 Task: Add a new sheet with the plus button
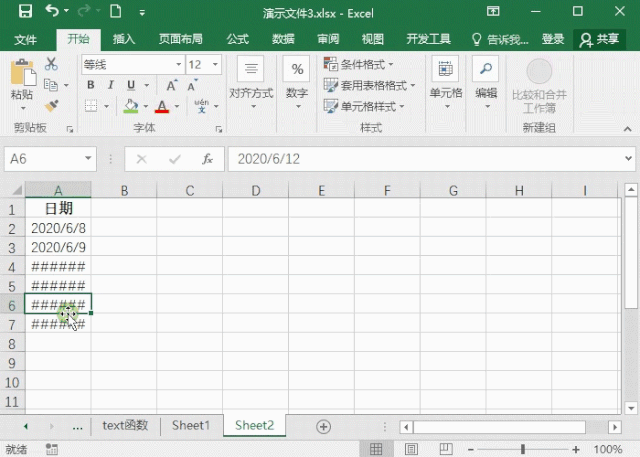tap(323, 427)
